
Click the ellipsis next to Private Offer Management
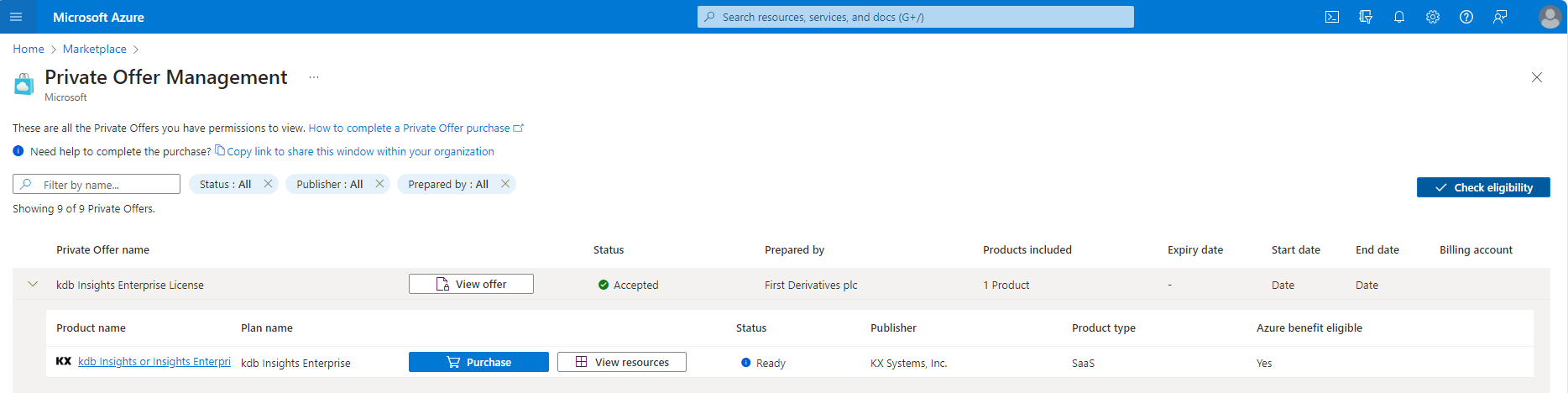[x=314, y=77]
